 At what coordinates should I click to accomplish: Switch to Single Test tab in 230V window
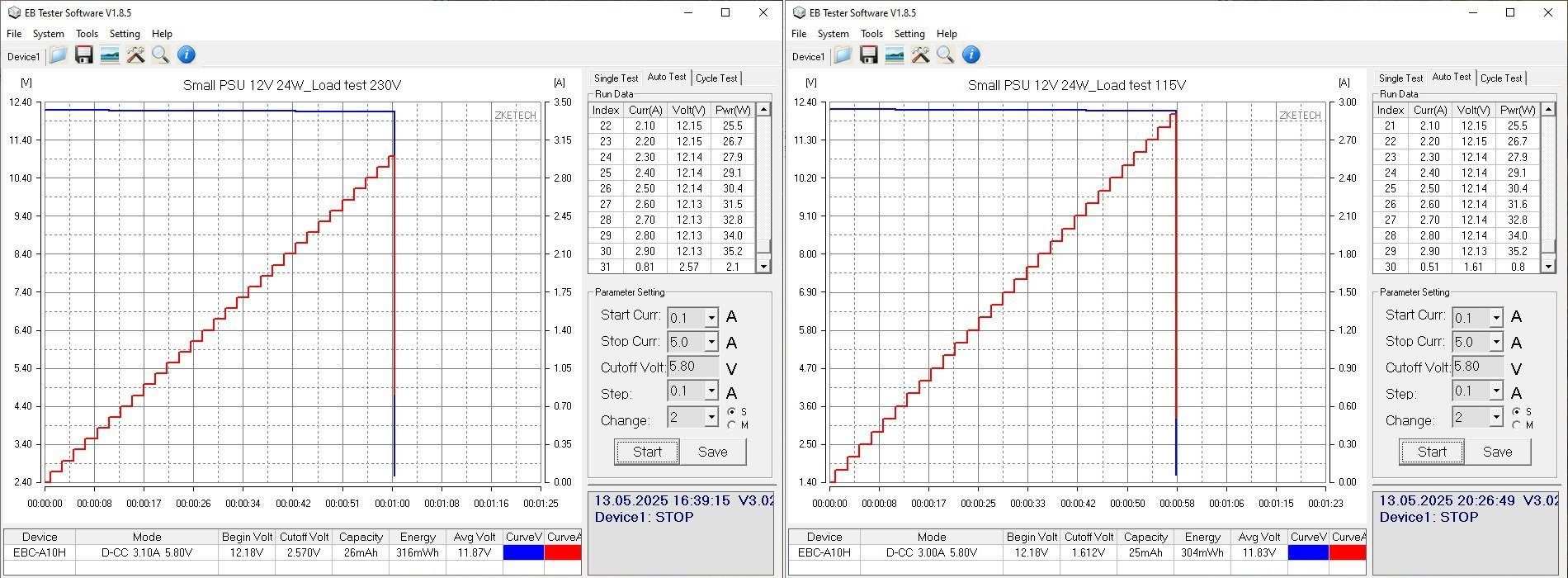616,78
